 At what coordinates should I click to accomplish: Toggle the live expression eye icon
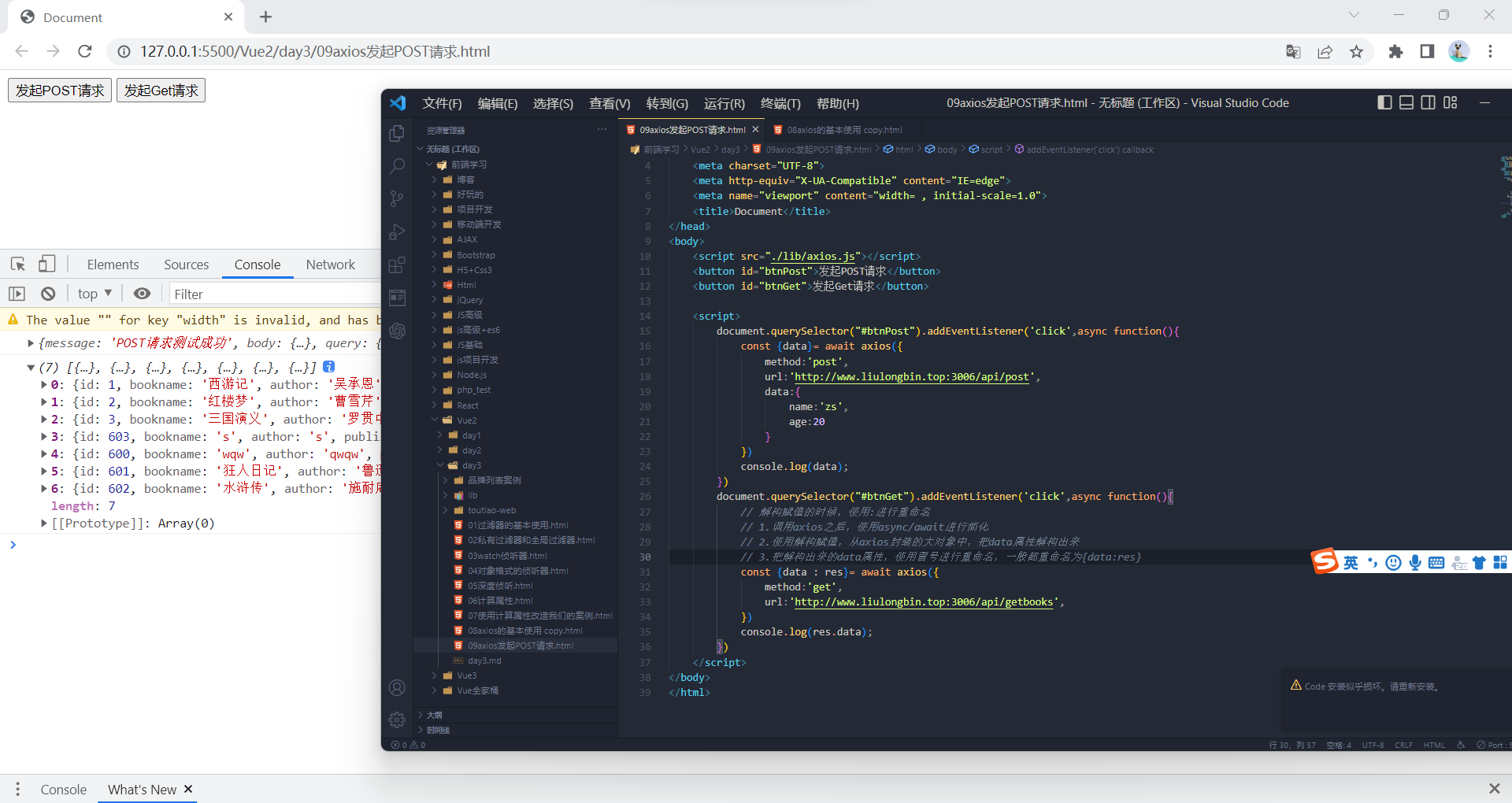click(x=142, y=293)
